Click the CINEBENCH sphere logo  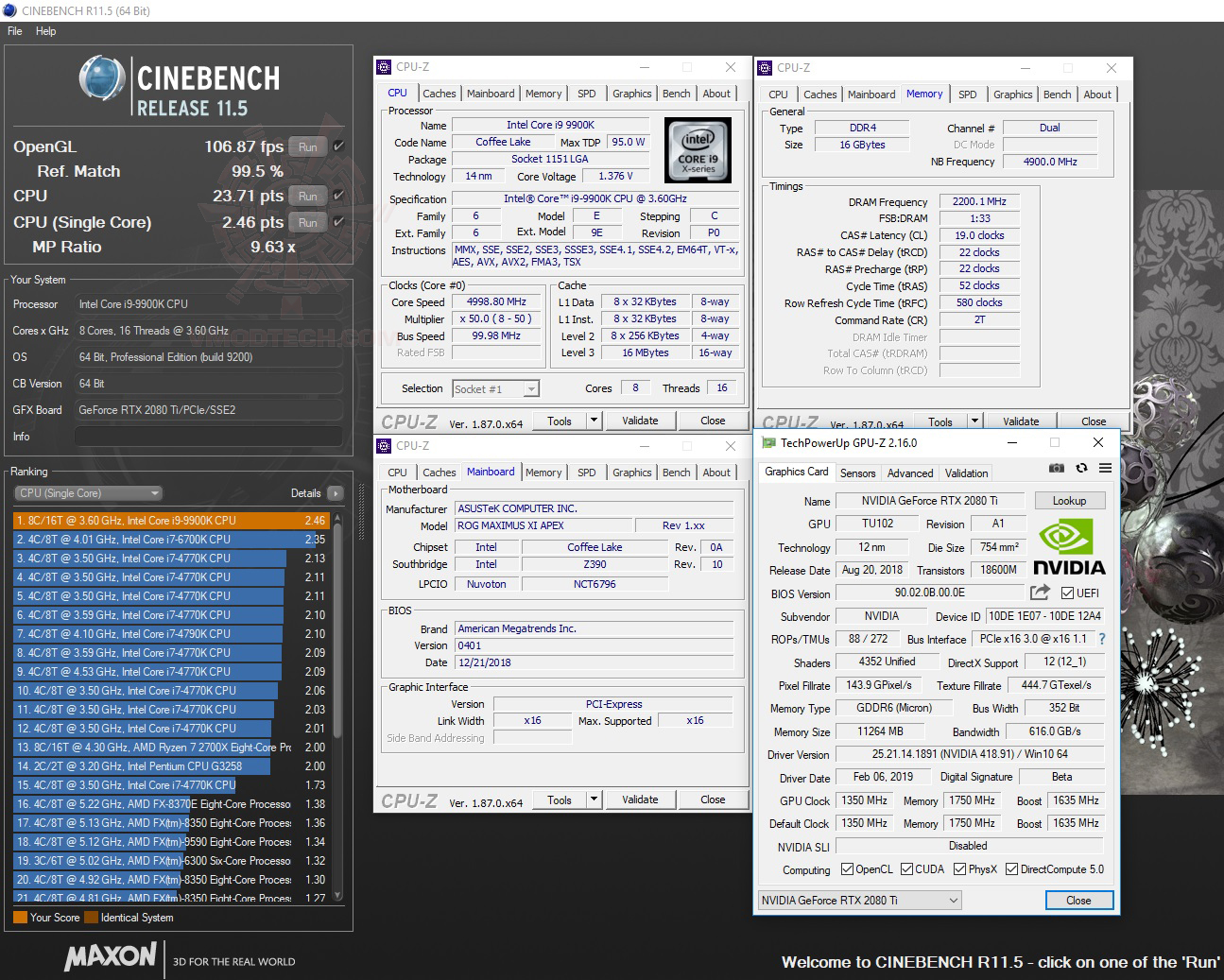point(102,78)
